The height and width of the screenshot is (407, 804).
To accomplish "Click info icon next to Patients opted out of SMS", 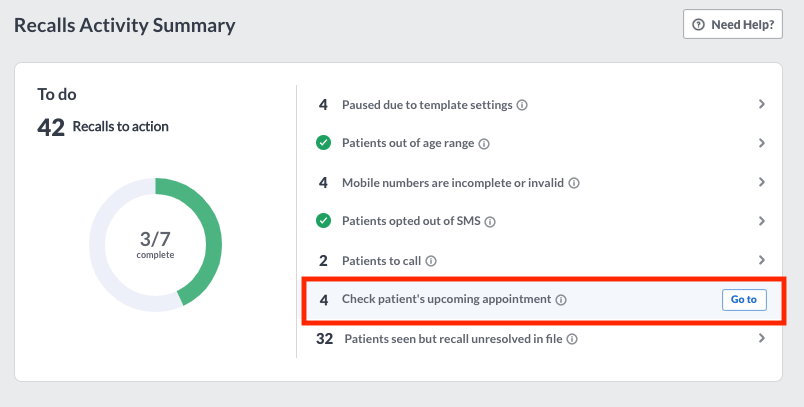I will (490, 222).
